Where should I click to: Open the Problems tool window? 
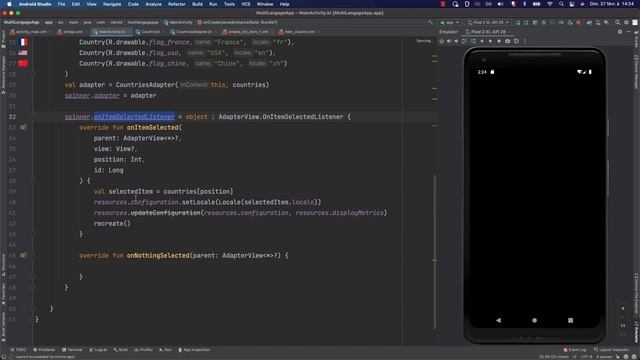(44, 350)
